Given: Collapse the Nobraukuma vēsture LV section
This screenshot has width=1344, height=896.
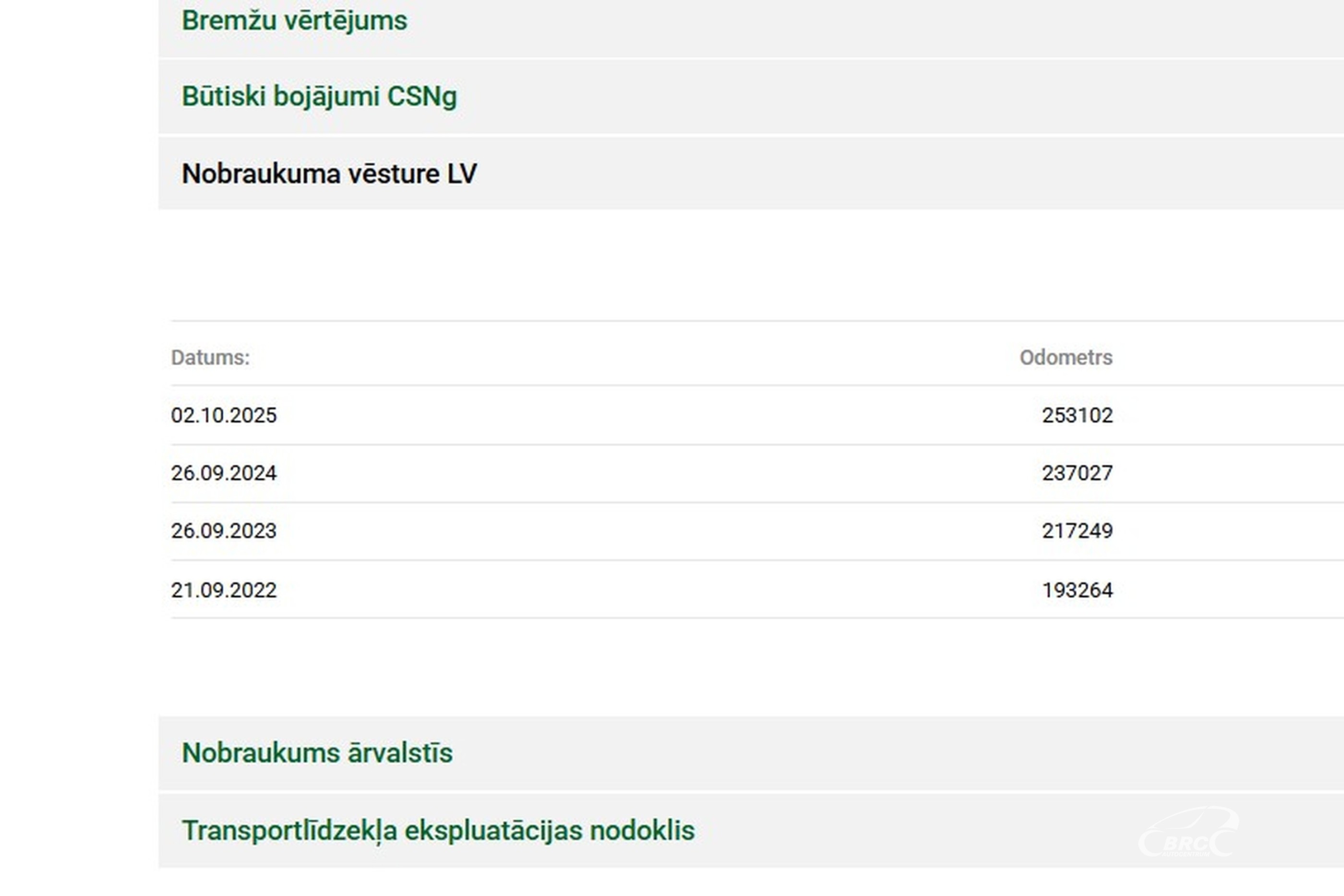Looking at the screenshot, I should pyautogui.click(x=329, y=174).
